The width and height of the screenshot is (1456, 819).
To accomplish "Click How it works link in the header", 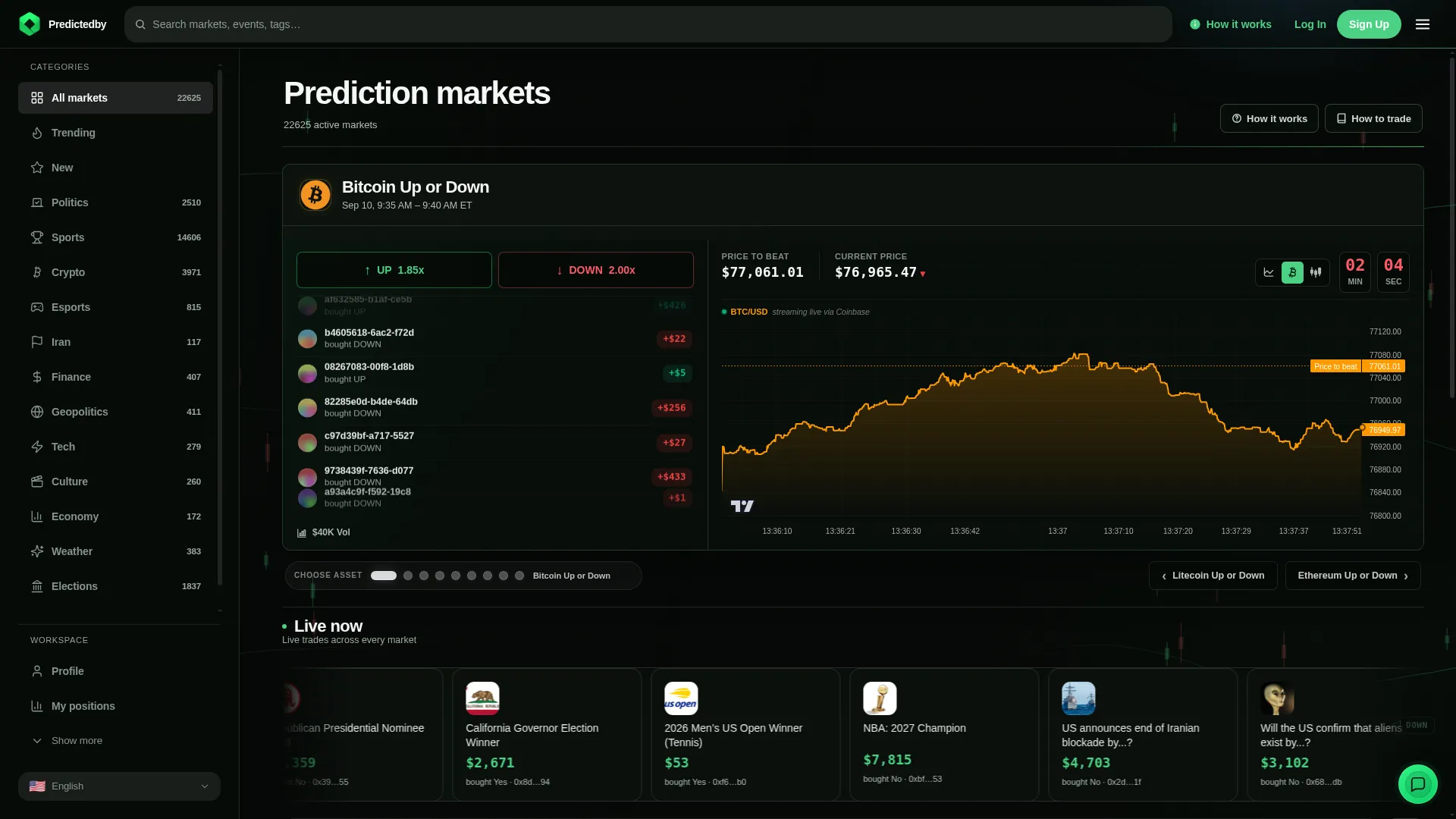I will coord(1231,24).
